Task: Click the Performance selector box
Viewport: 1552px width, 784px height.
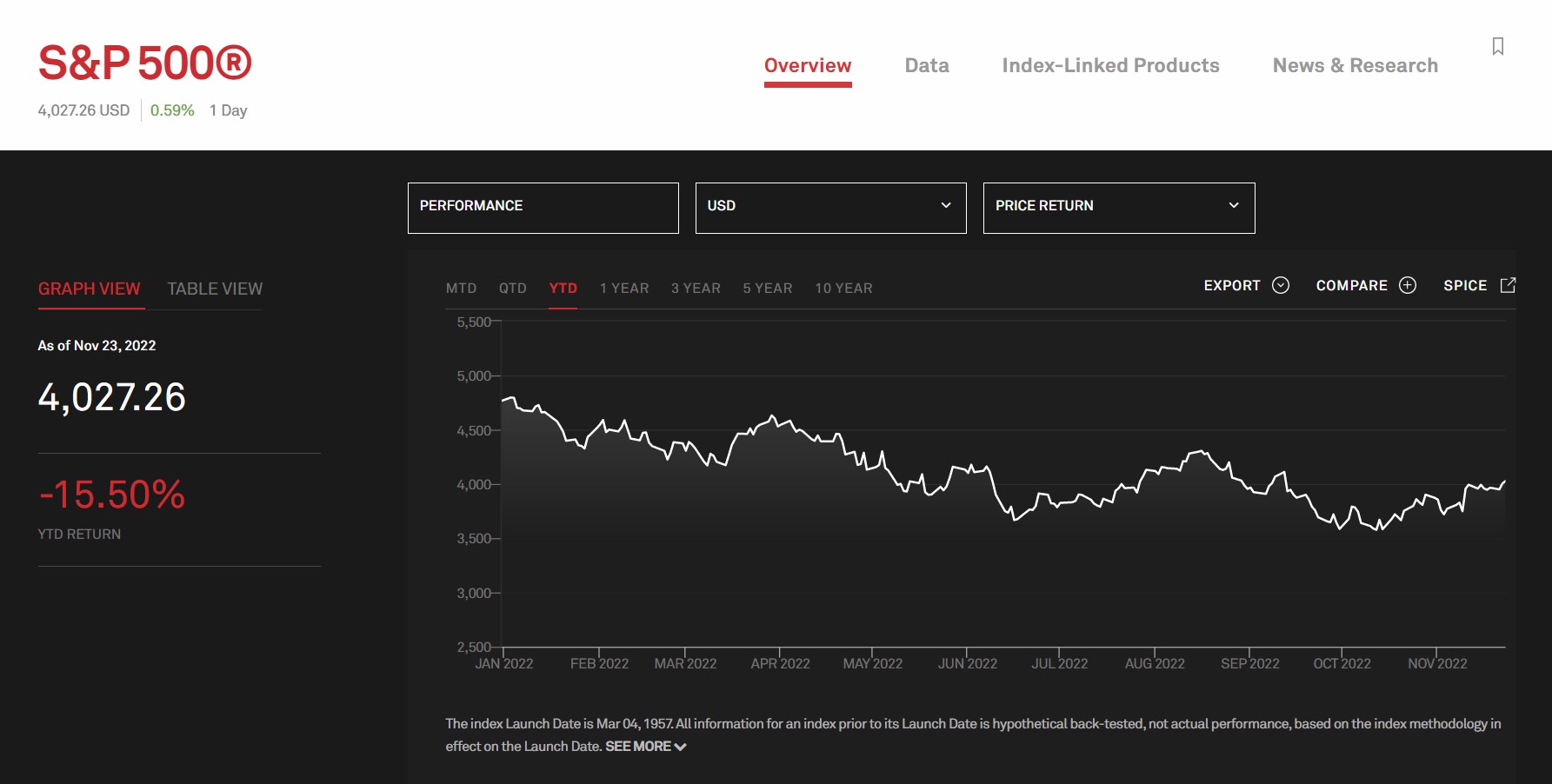Action: [x=543, y=208]
